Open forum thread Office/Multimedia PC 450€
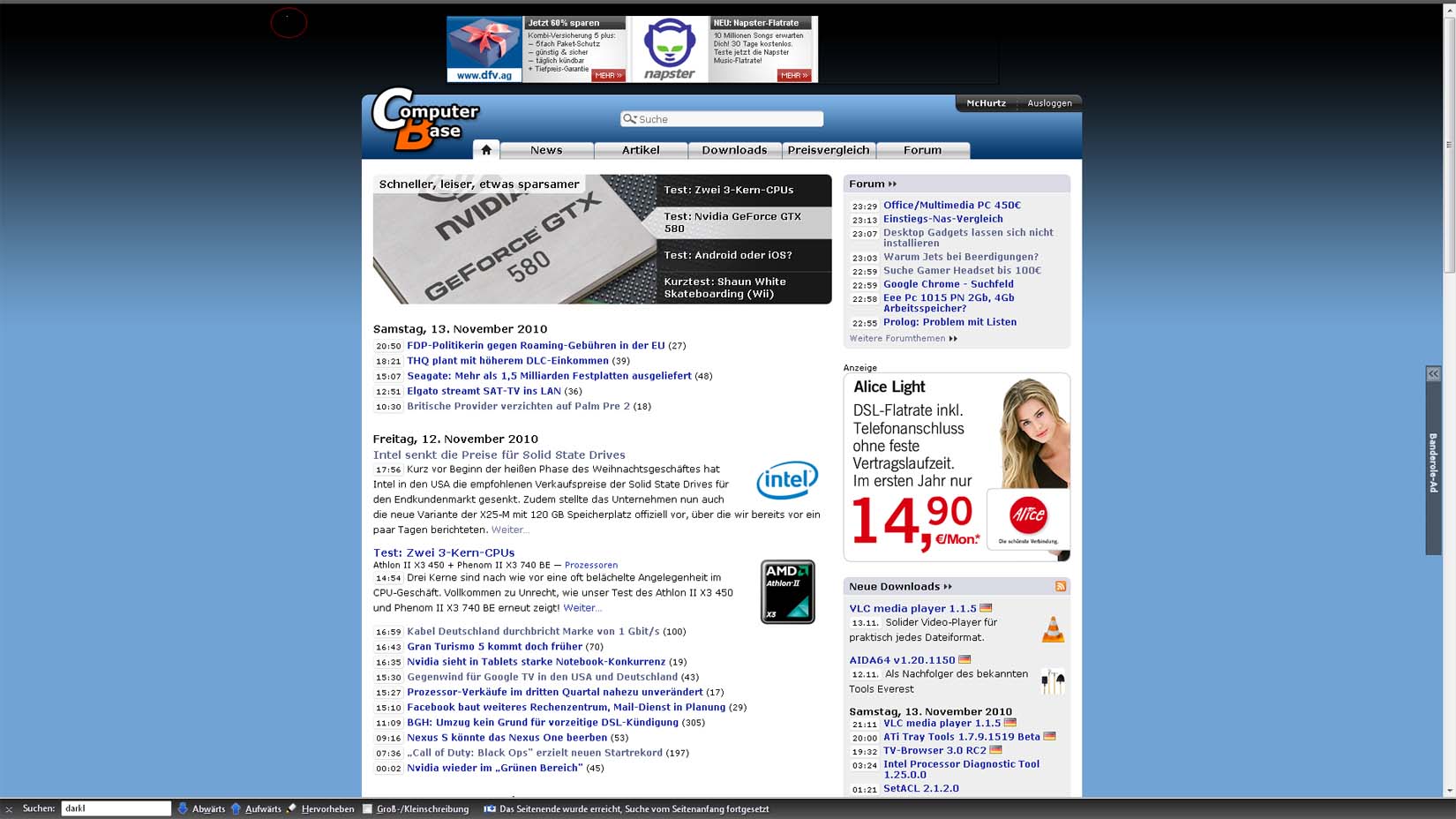 952,205
